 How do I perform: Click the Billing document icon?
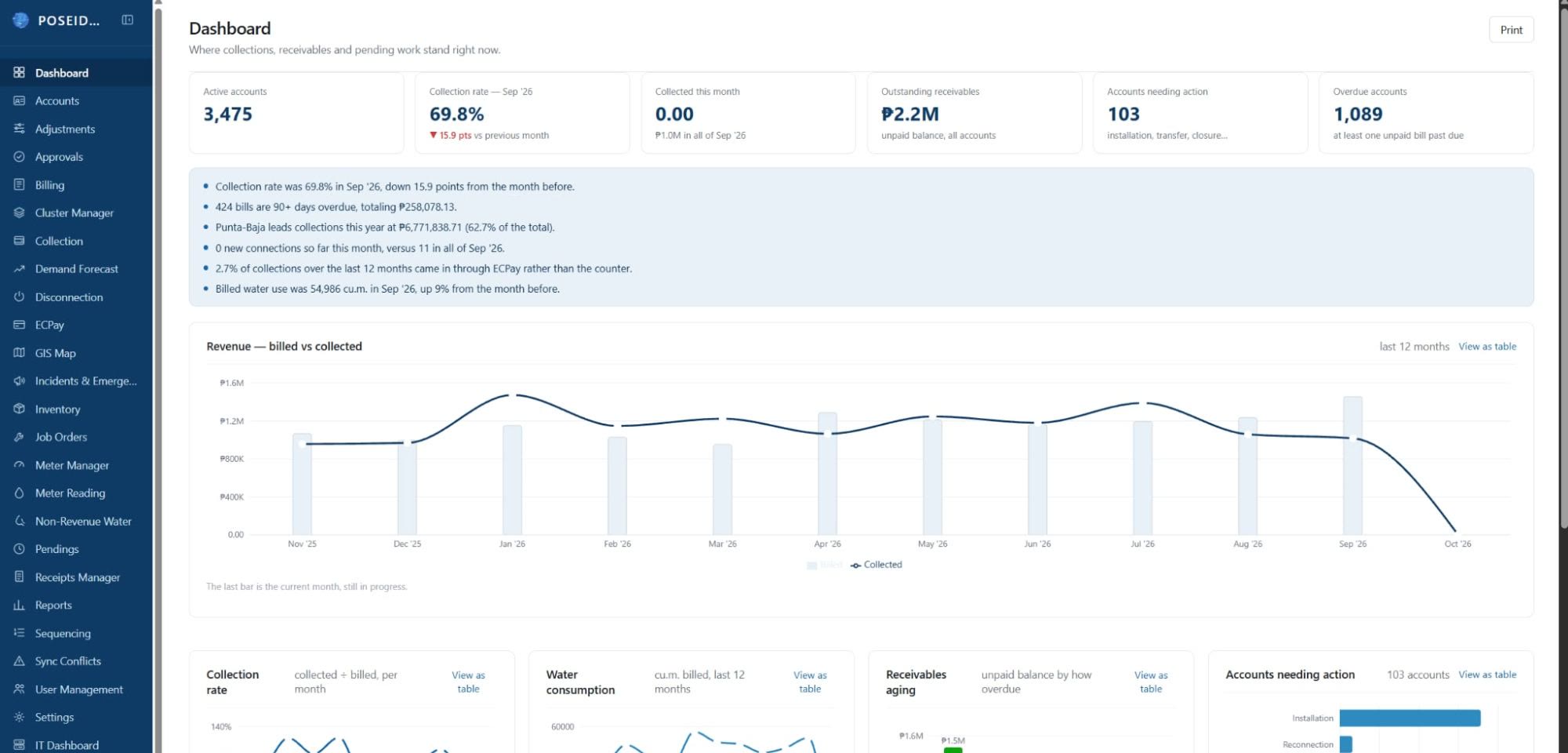pos(20,185)
